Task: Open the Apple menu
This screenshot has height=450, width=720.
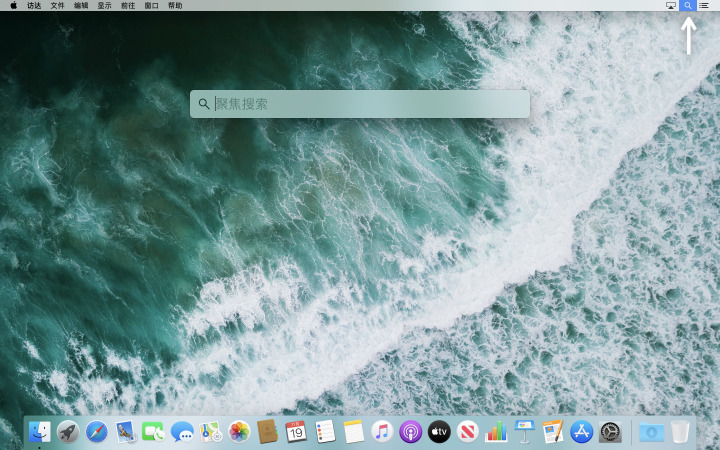Action: 13,6
